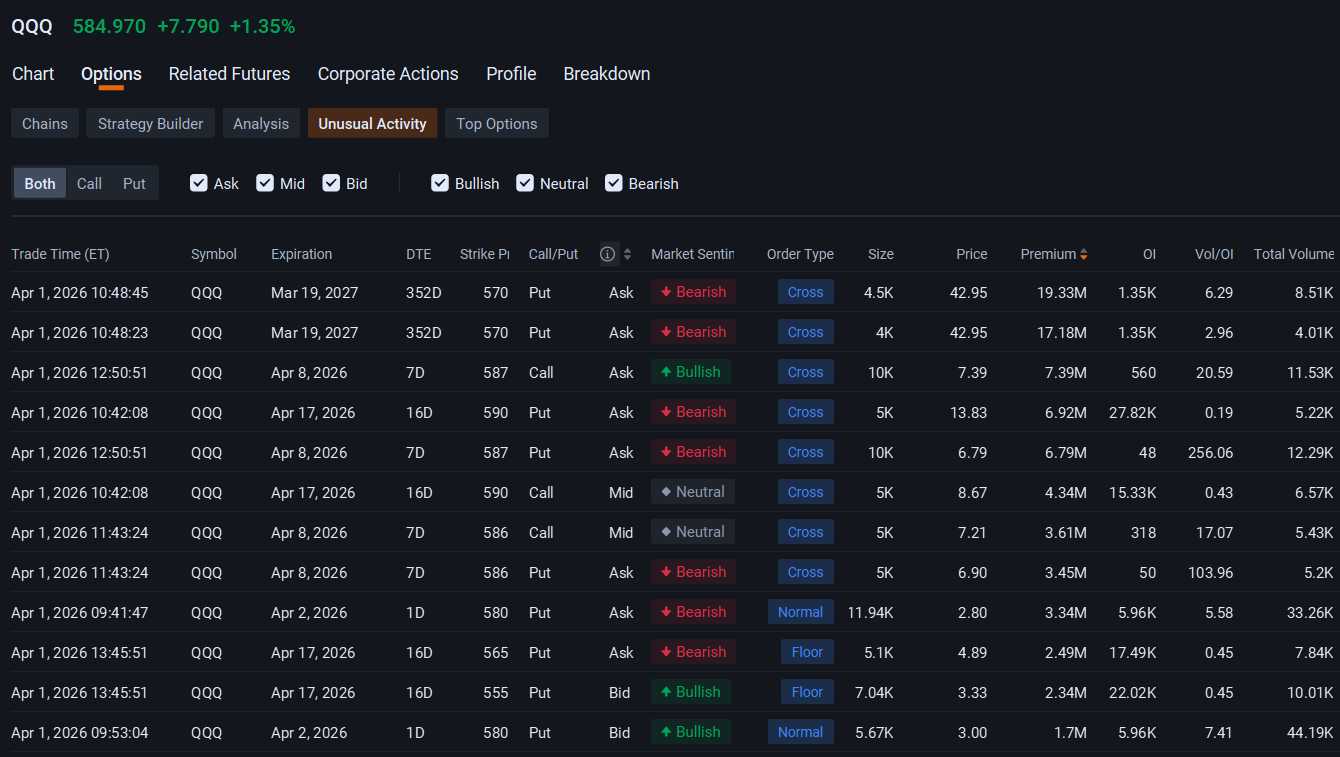
Task: Click the 11.94K size value
Action: click(x=870, y=612)
